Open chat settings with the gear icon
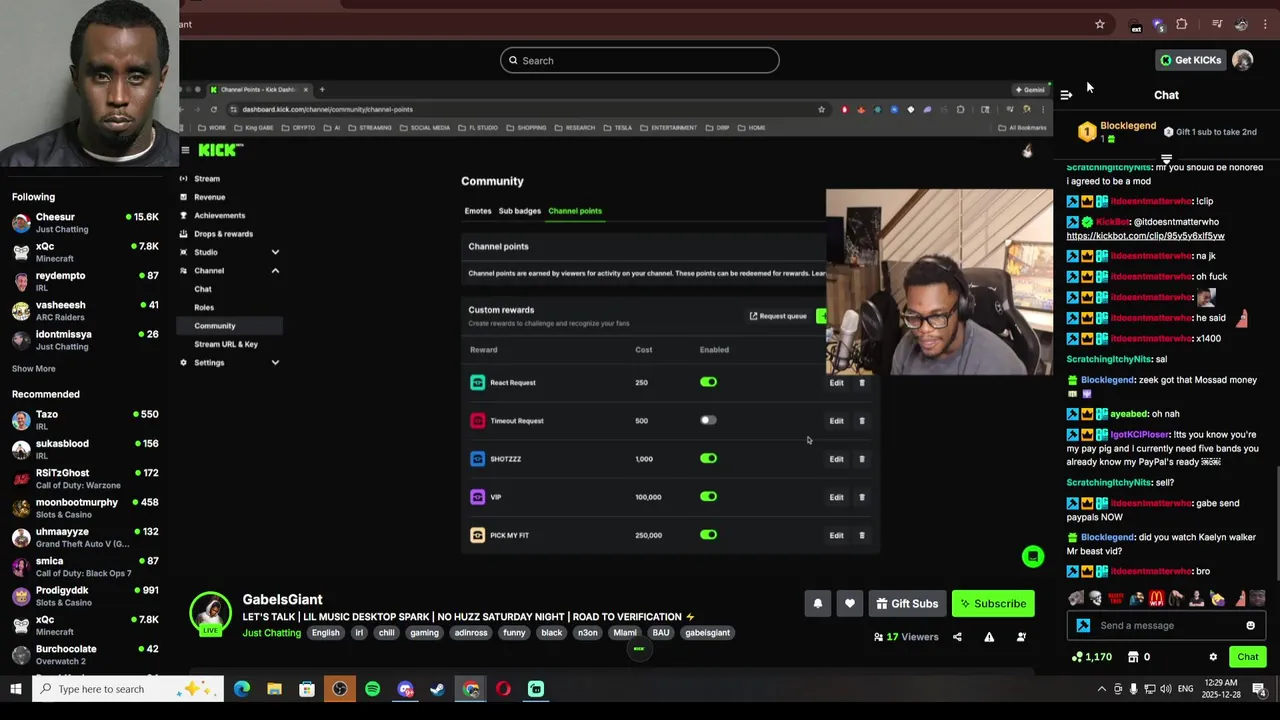This screenshot has width=1280, height=720. (1213, 657)
